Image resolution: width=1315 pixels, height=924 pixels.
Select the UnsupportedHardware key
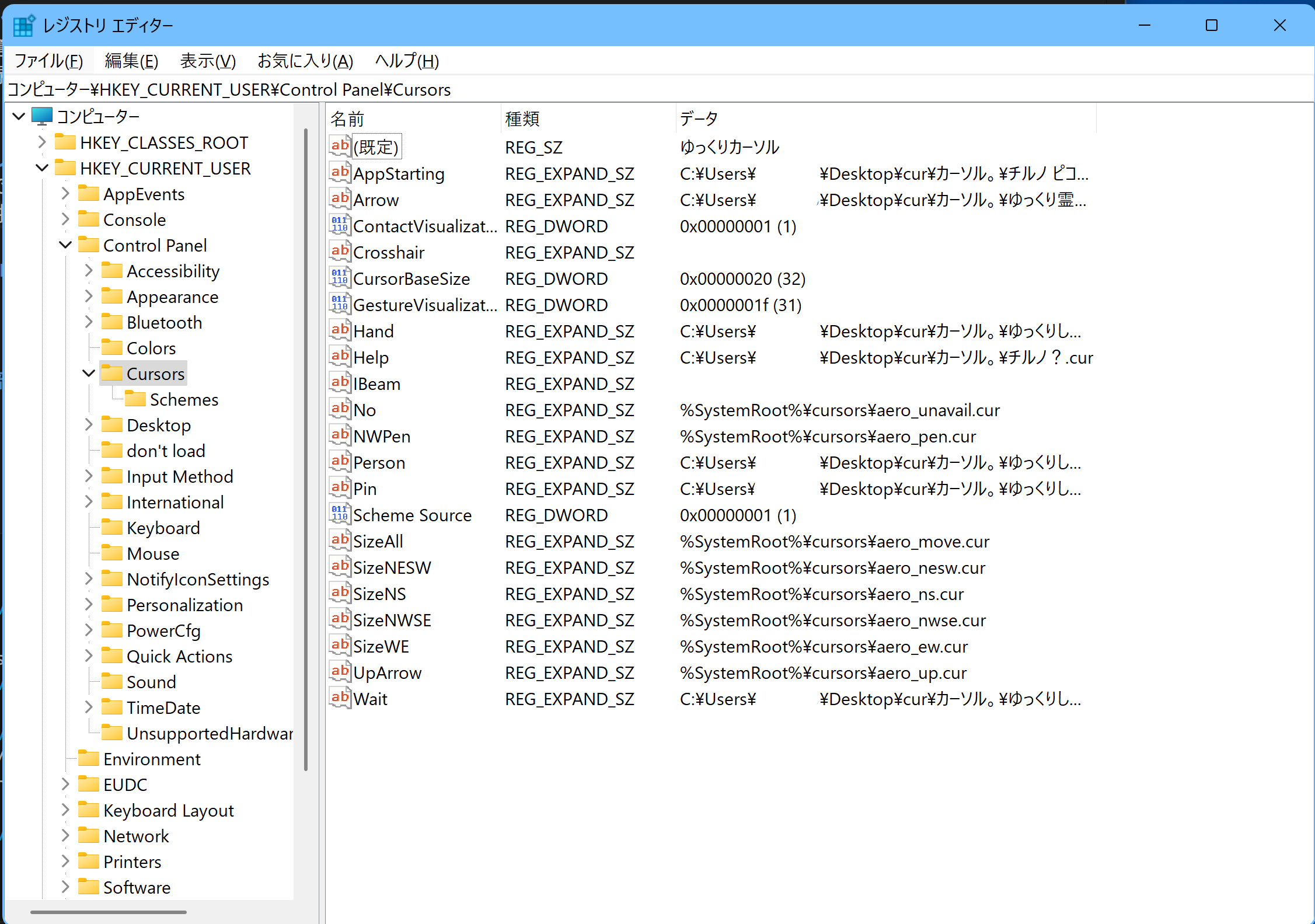(209, 733)
